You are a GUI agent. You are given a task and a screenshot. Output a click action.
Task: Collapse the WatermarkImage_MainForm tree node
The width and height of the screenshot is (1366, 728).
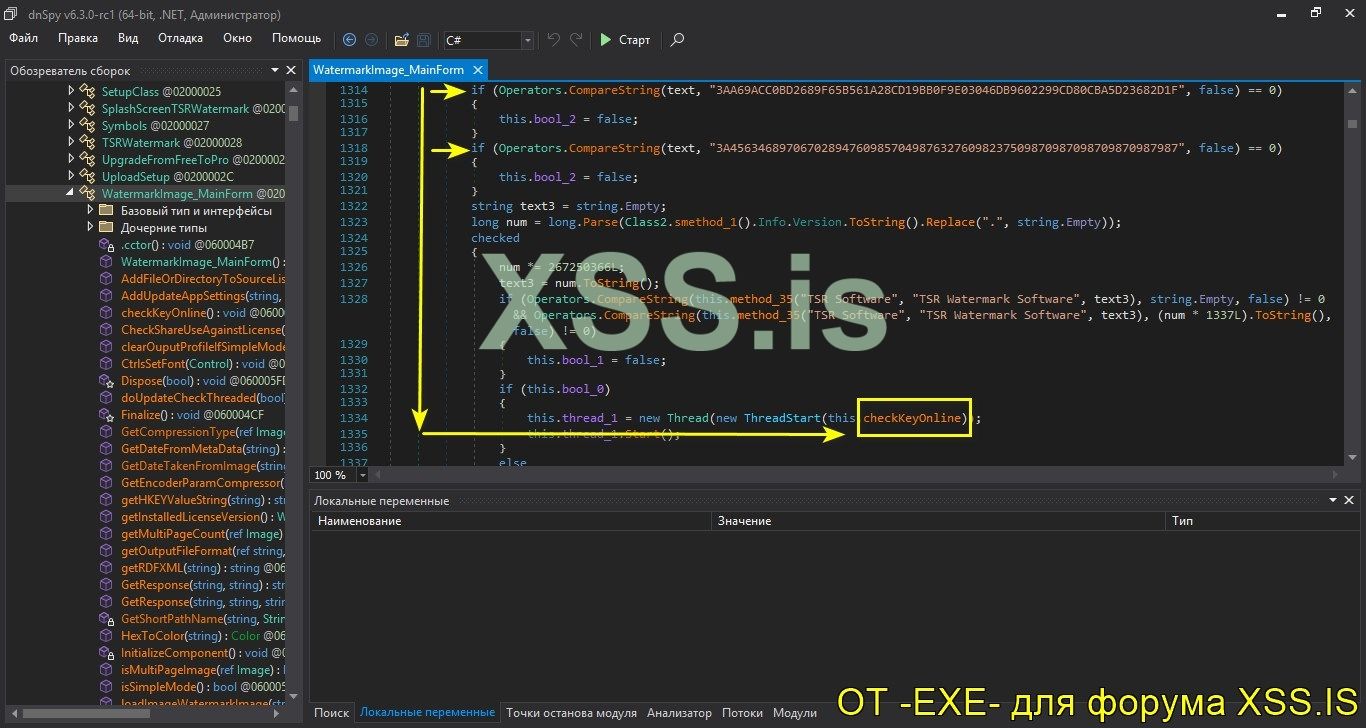pos(71,193)
